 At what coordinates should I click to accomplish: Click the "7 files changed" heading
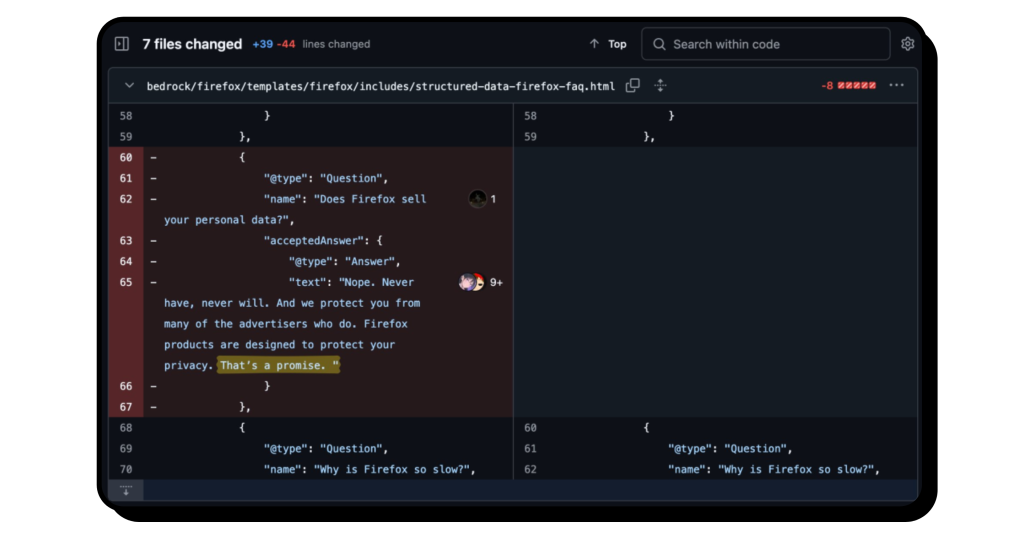coord(192,44)
